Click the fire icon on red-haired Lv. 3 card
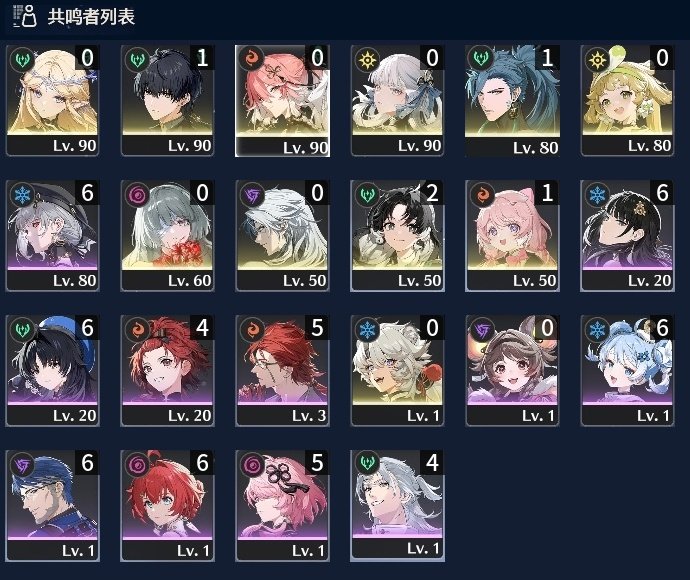This screenshot has height=580, width=690. tap(253, 329)
